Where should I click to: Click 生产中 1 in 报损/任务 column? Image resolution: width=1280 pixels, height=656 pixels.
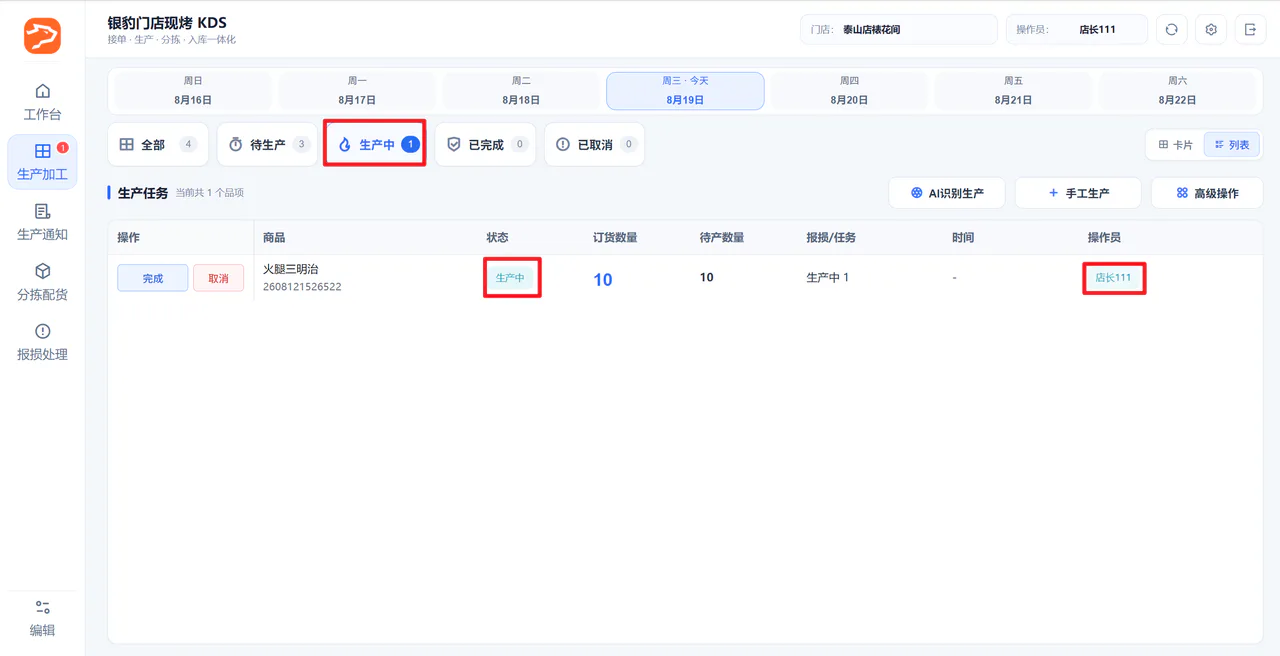[x=828, y=277]
